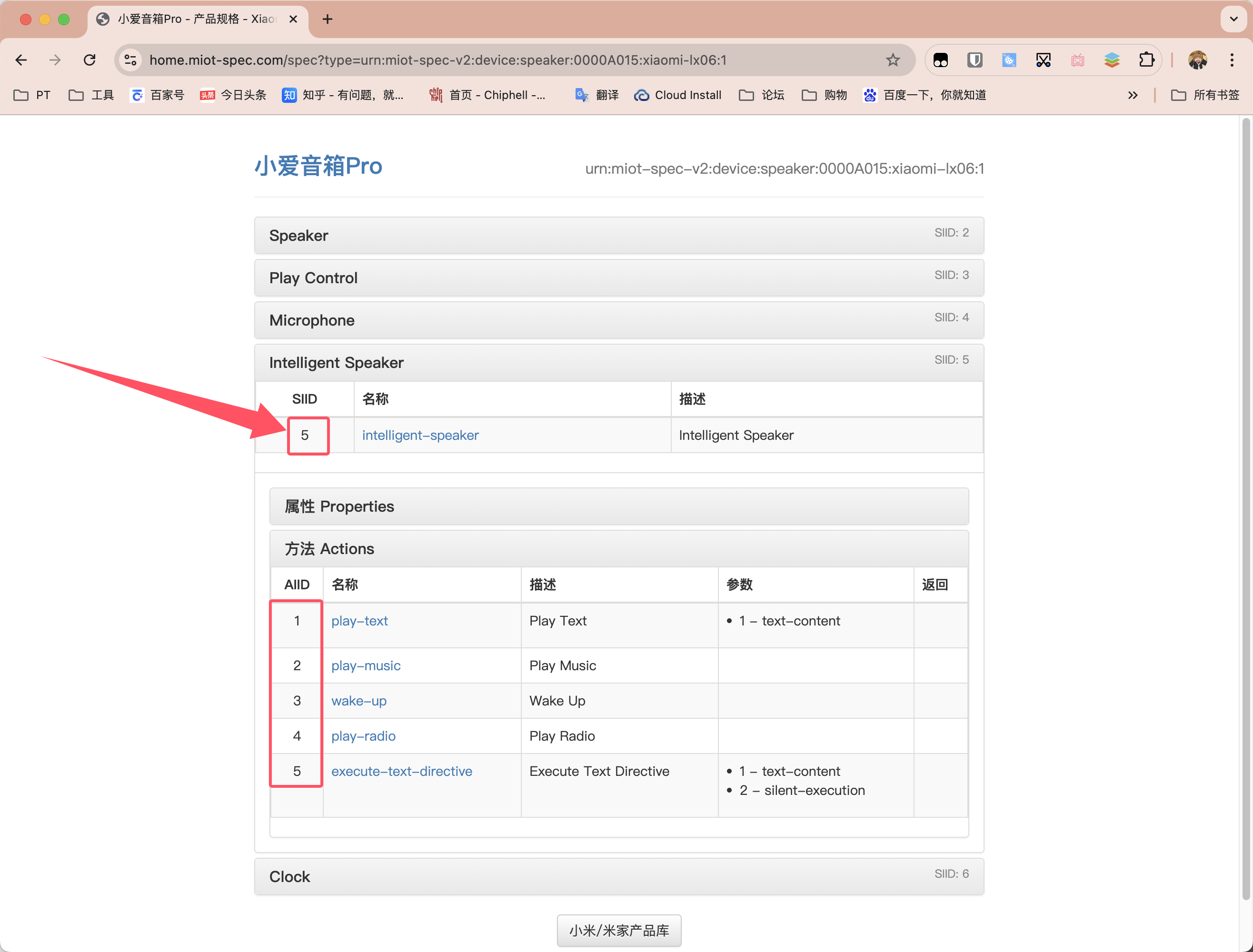Click the 'Play Music' description cell
The image size is (1253, 952).
619,665
